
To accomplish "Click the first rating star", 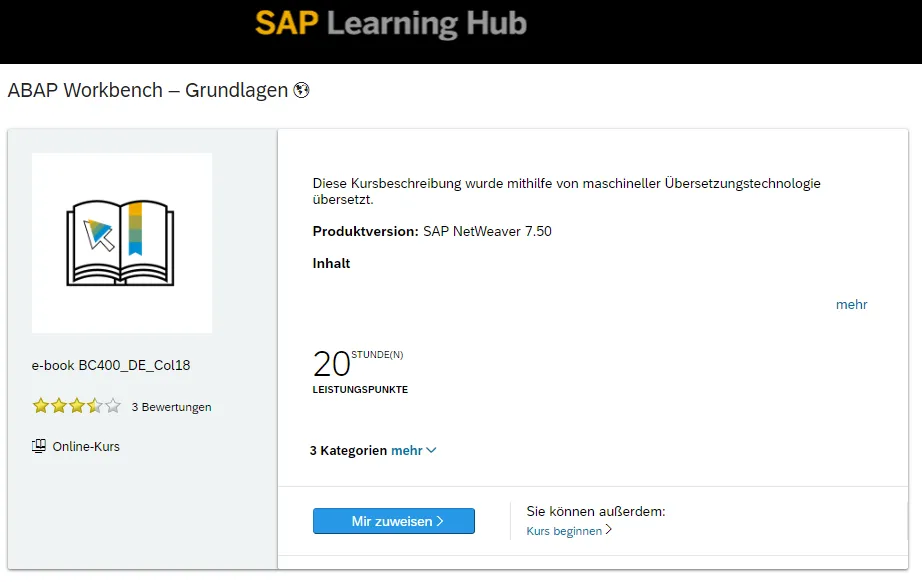I will pos(41,406).
